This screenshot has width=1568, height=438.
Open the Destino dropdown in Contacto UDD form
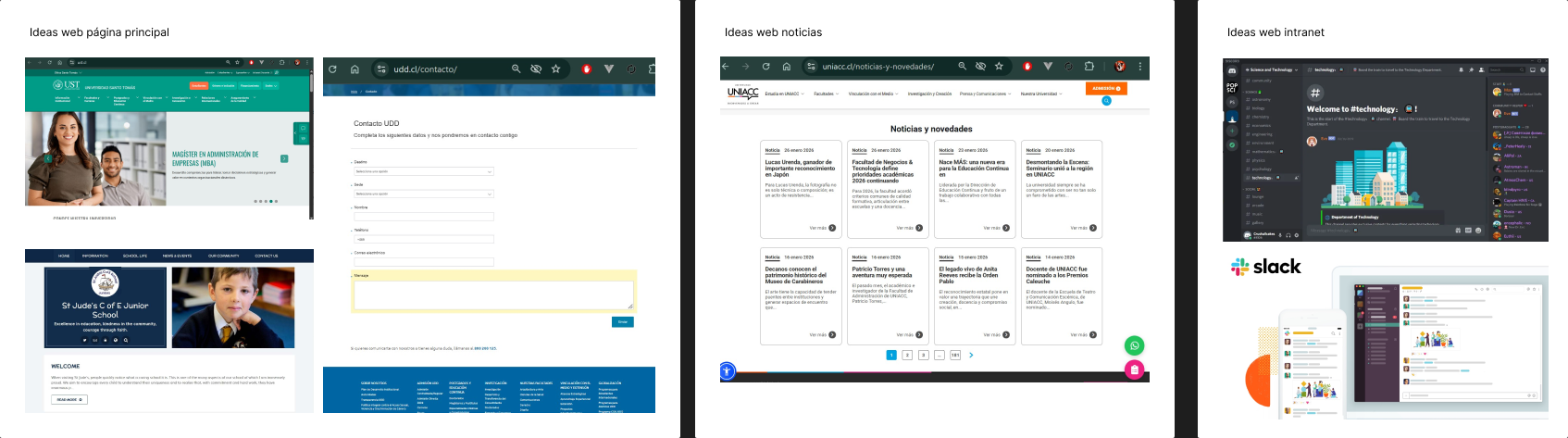[x=424, y=171]
